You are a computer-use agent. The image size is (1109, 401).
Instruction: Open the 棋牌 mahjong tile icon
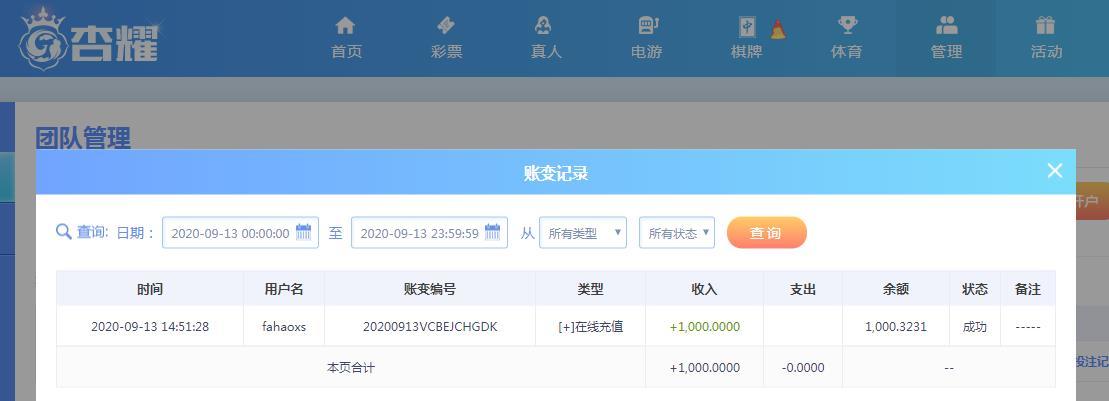point(747,27)
